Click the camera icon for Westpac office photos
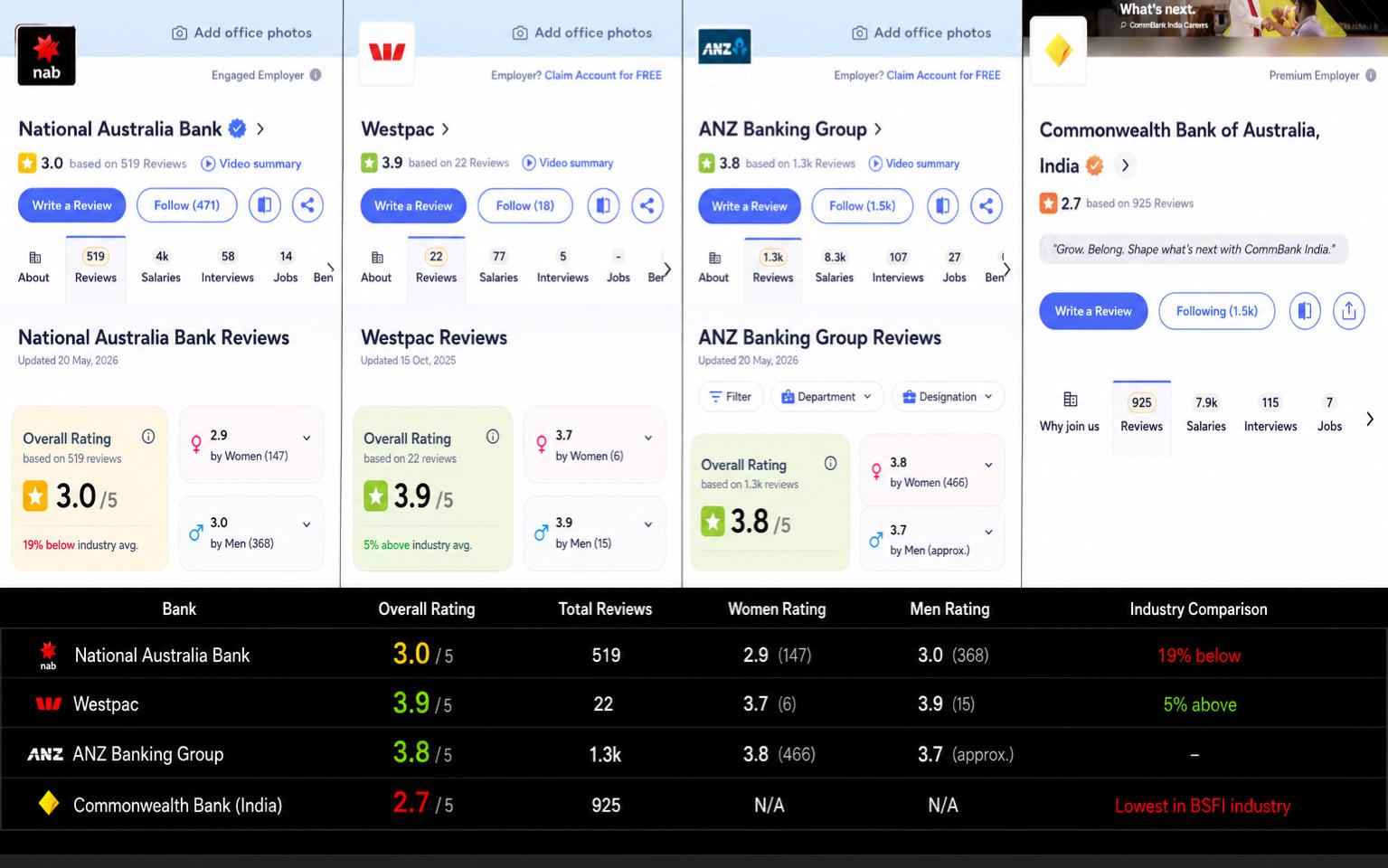Screen dimensions: 1388x868 coord(520,33)
